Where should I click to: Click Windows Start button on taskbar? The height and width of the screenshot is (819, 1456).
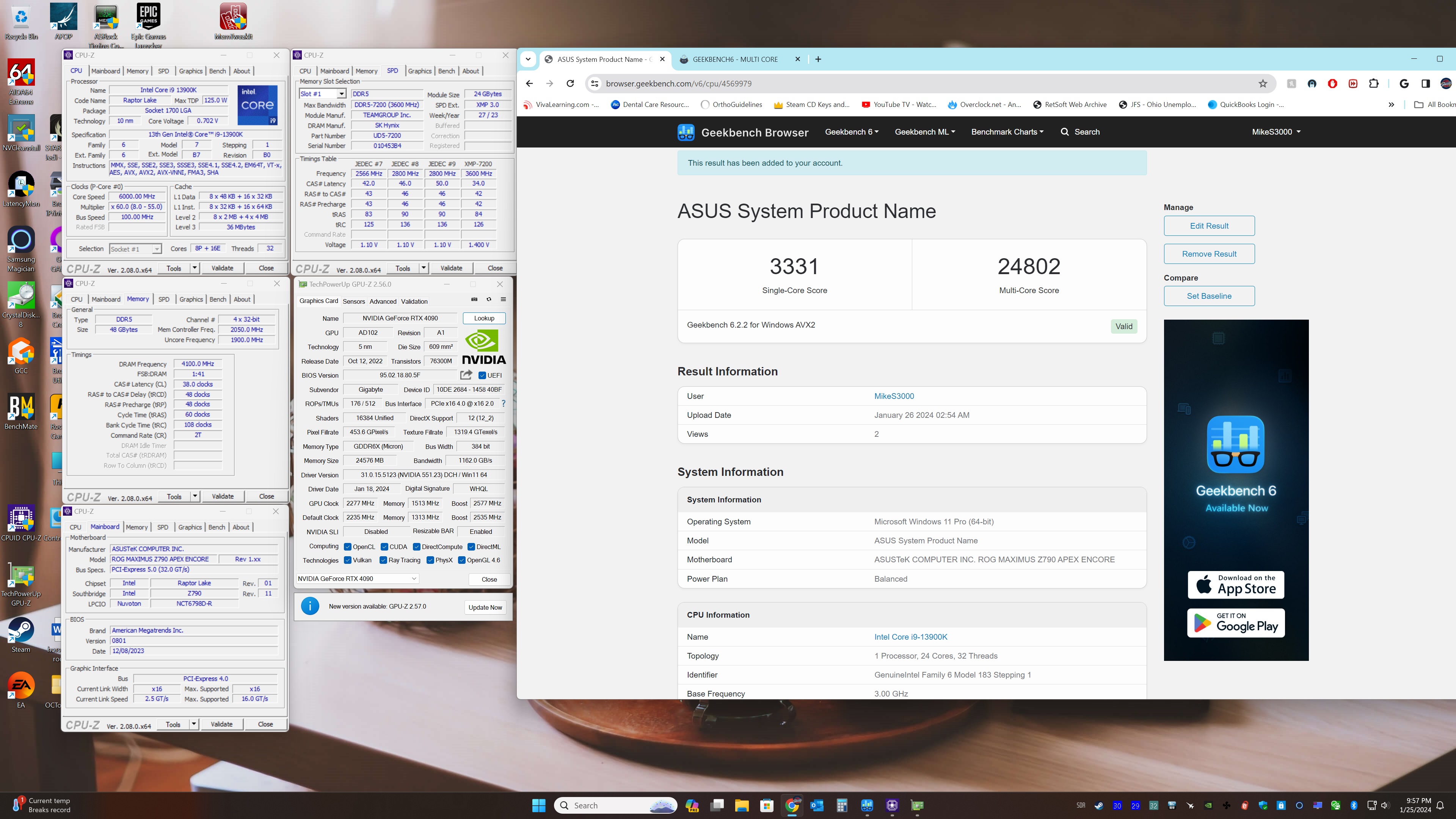pos(539,805)
